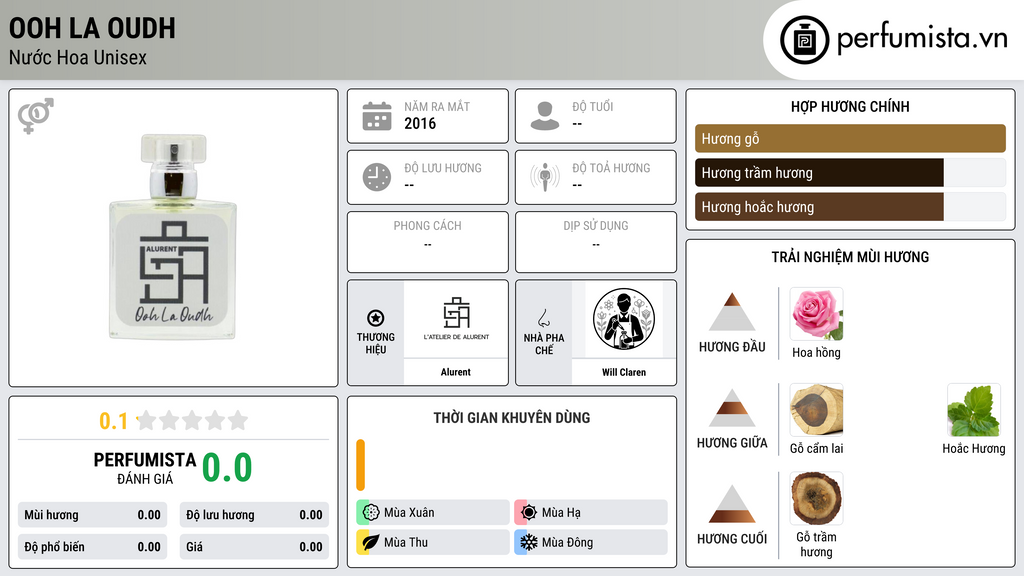This screenshot has height=576, width=1024.
Task: Click the Hợp hương chính heading
Action: [x=850, y=106]
